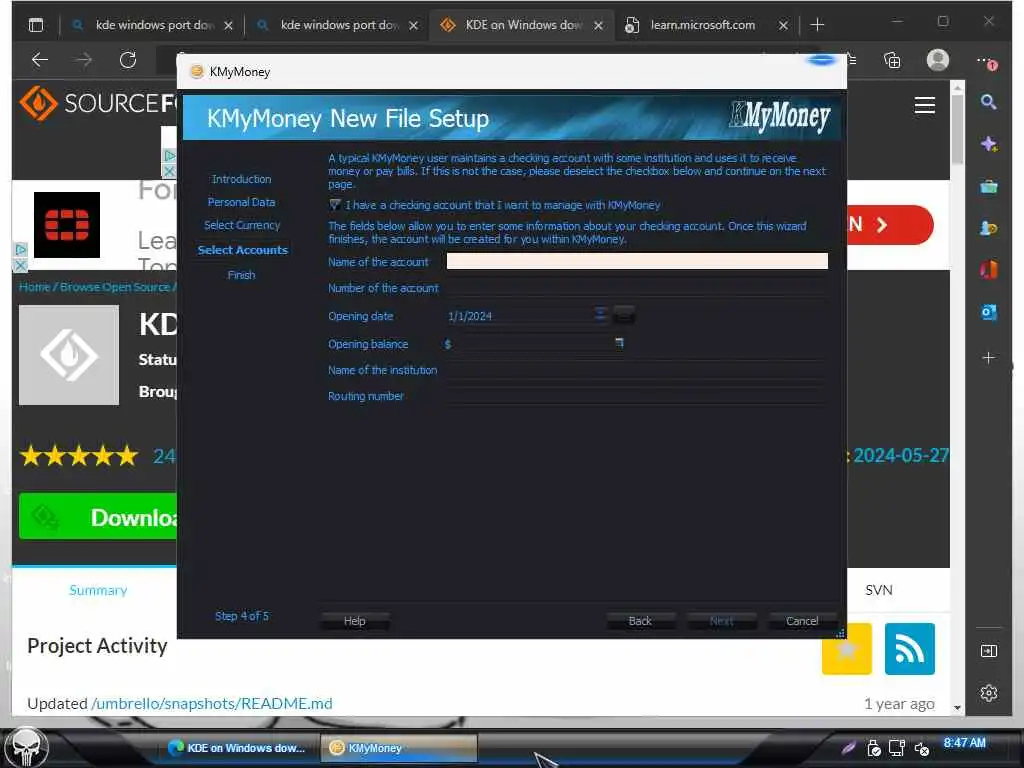This screenshot has height=768, width=1024.
Task: Click Home breadcrumb link on SourceForge
Action: [34, 287]
